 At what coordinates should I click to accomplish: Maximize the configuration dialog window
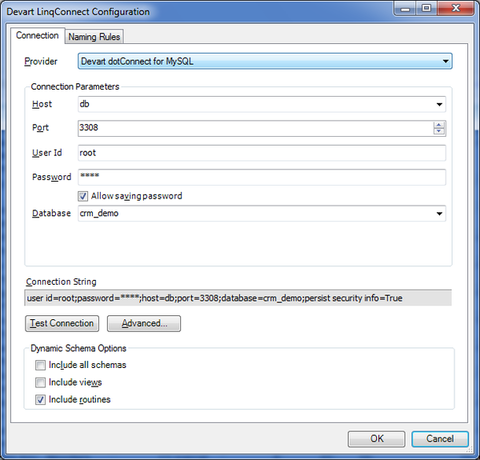[426, 8]
